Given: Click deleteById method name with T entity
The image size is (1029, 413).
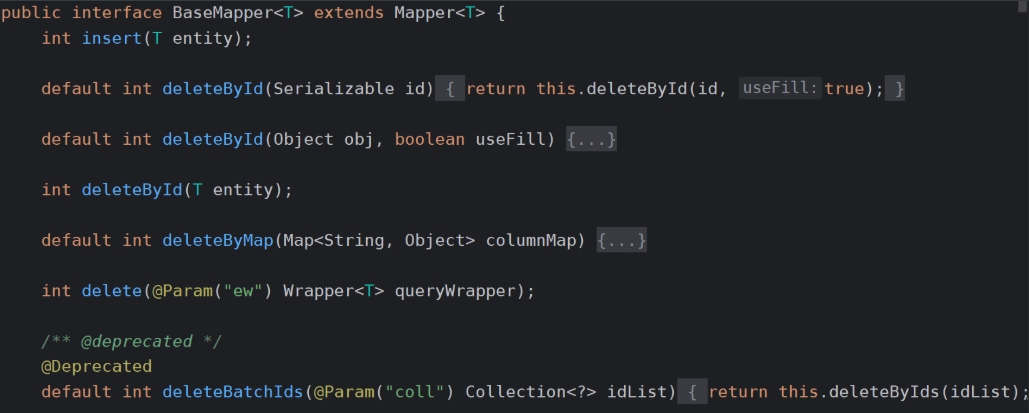Looking at the screenshot, I should tap(132, 190).
